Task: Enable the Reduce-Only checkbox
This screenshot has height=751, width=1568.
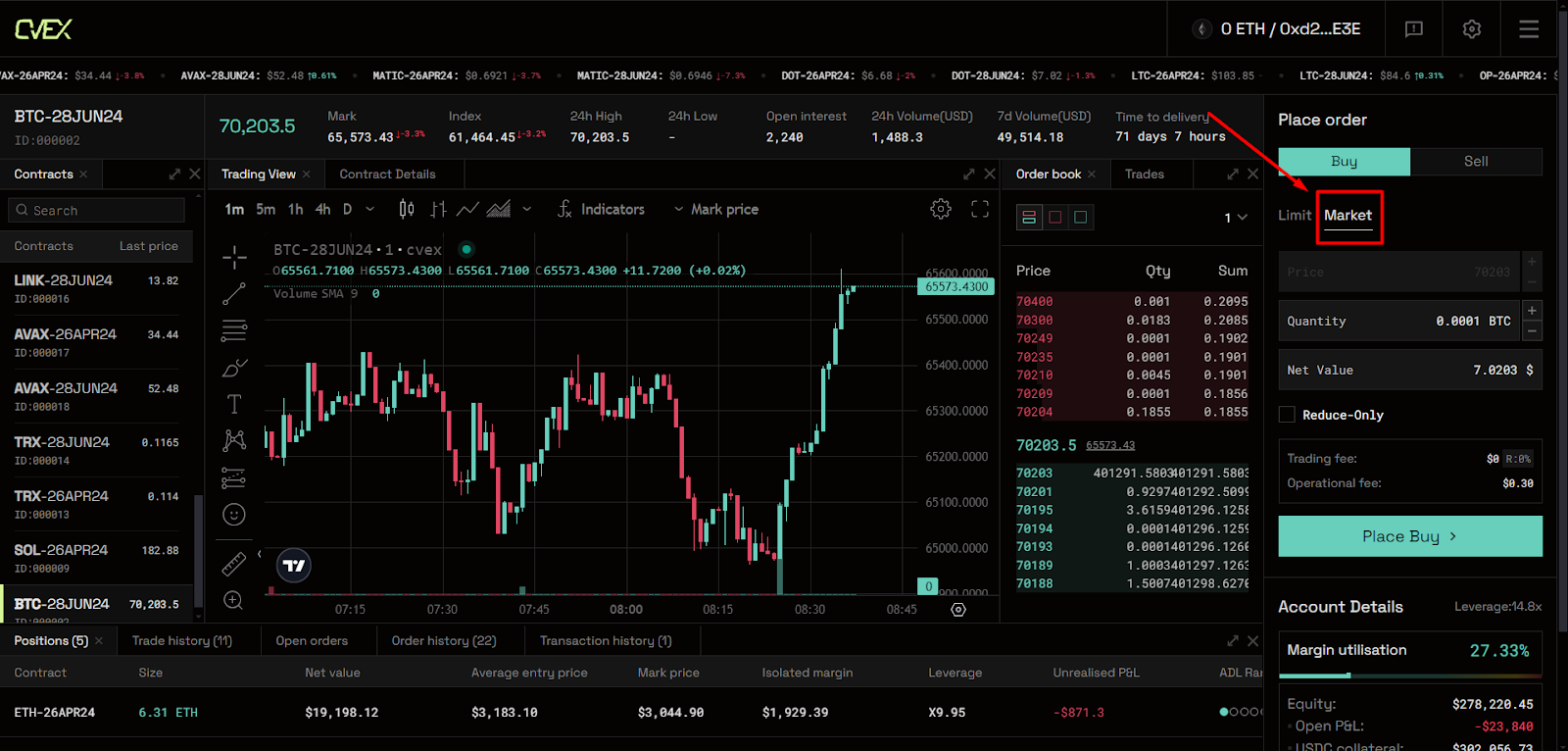Action: [1287, 415]
